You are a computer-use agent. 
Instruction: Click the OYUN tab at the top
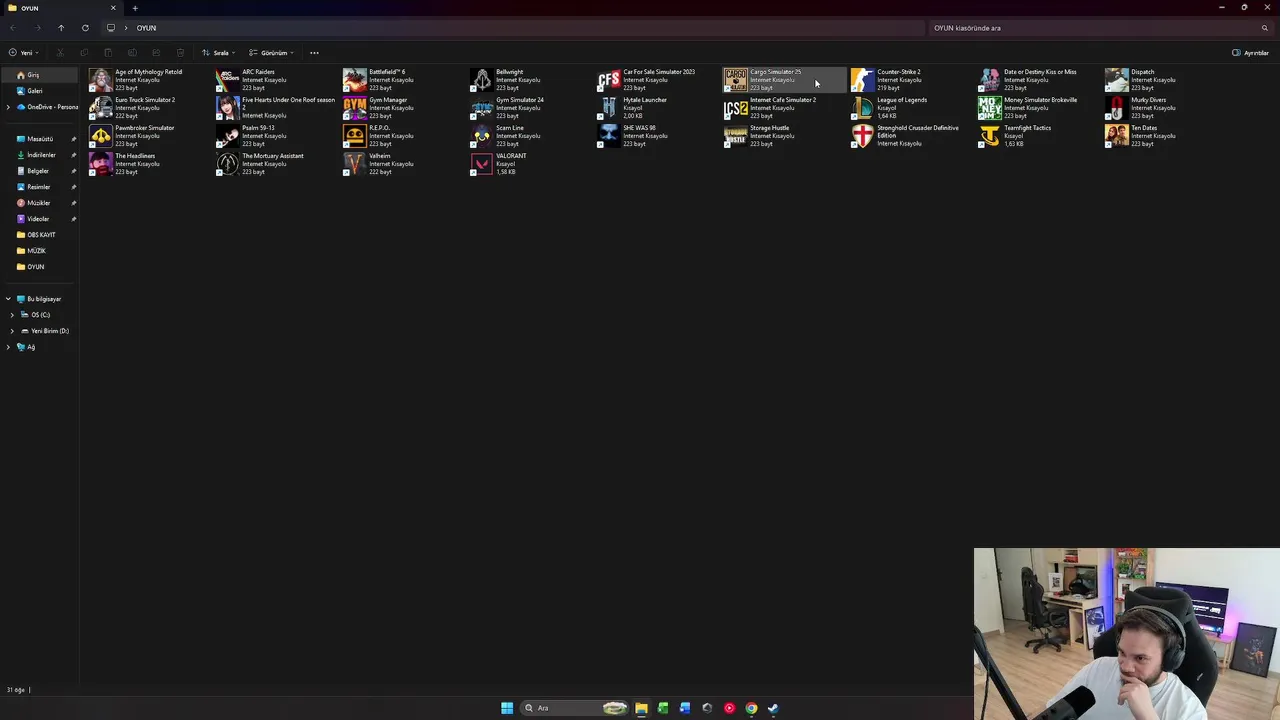60,8
